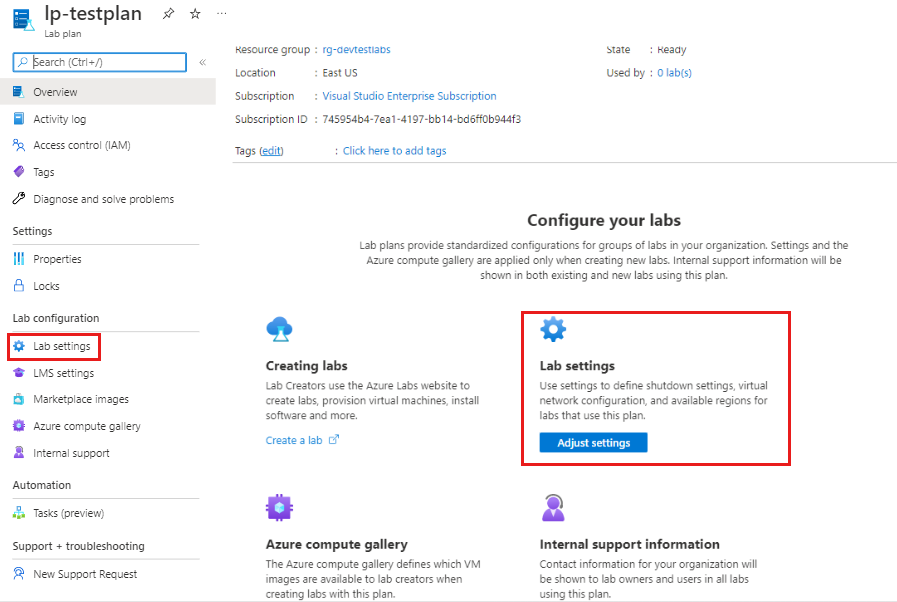The width and height of the screenshot is (897, 602).
Task: Focus the Search (Ctrl+/) input field
Action: [100, 62]
